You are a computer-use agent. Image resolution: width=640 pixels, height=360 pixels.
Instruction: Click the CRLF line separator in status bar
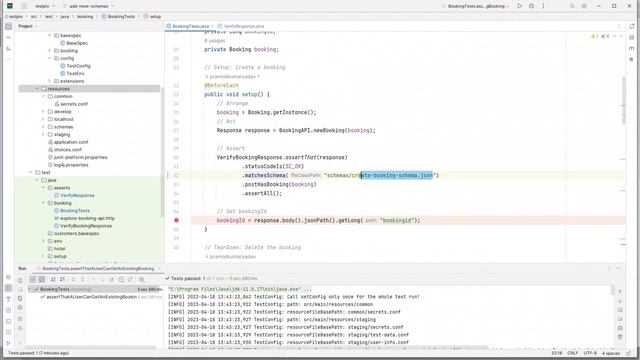(x=573, y=353)
